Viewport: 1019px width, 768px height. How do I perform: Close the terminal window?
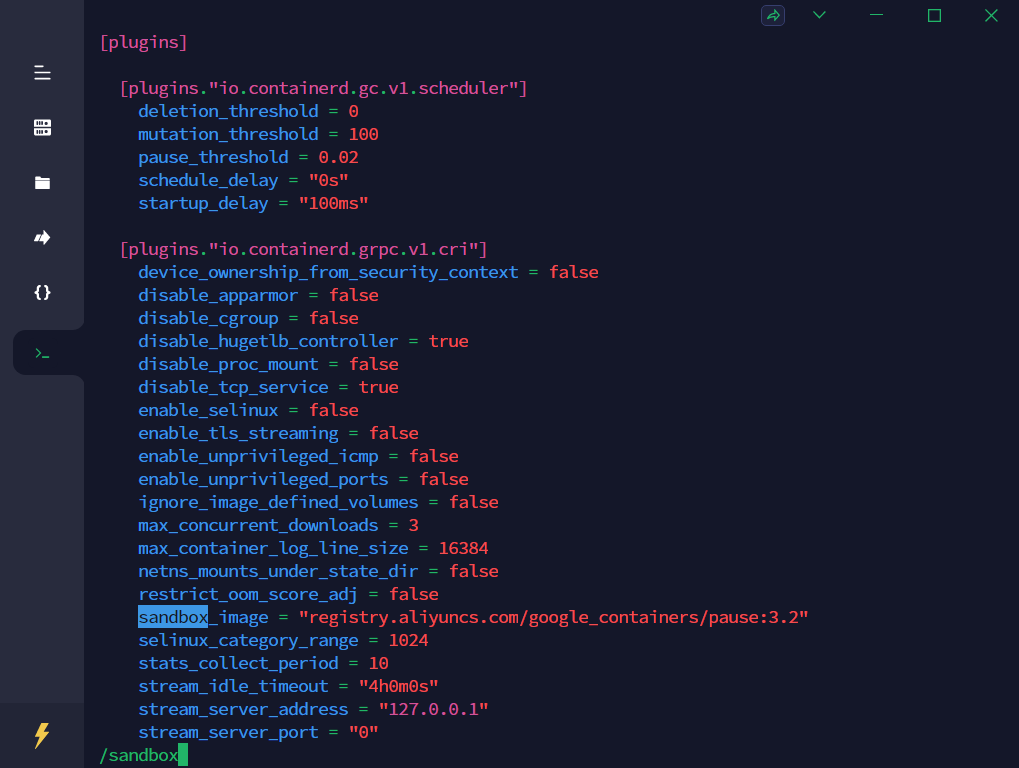[x=991, y=15]
